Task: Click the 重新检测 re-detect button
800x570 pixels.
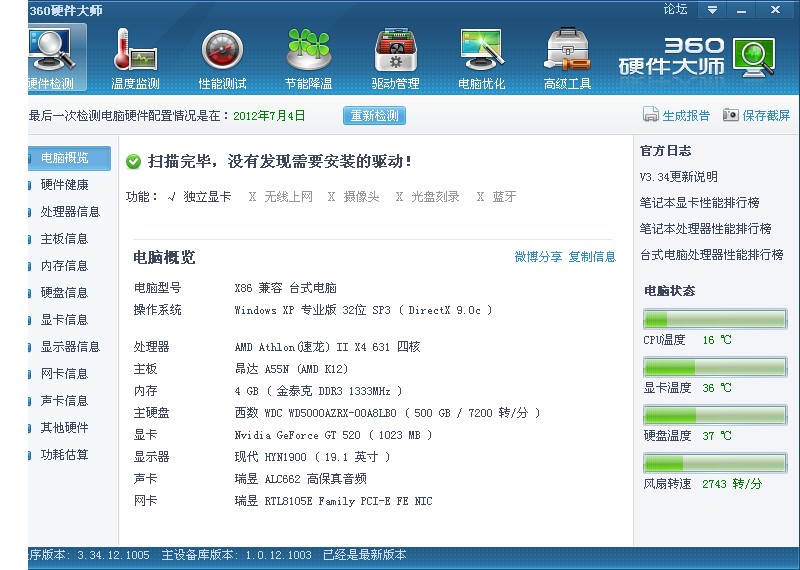Action: point(374,116)
